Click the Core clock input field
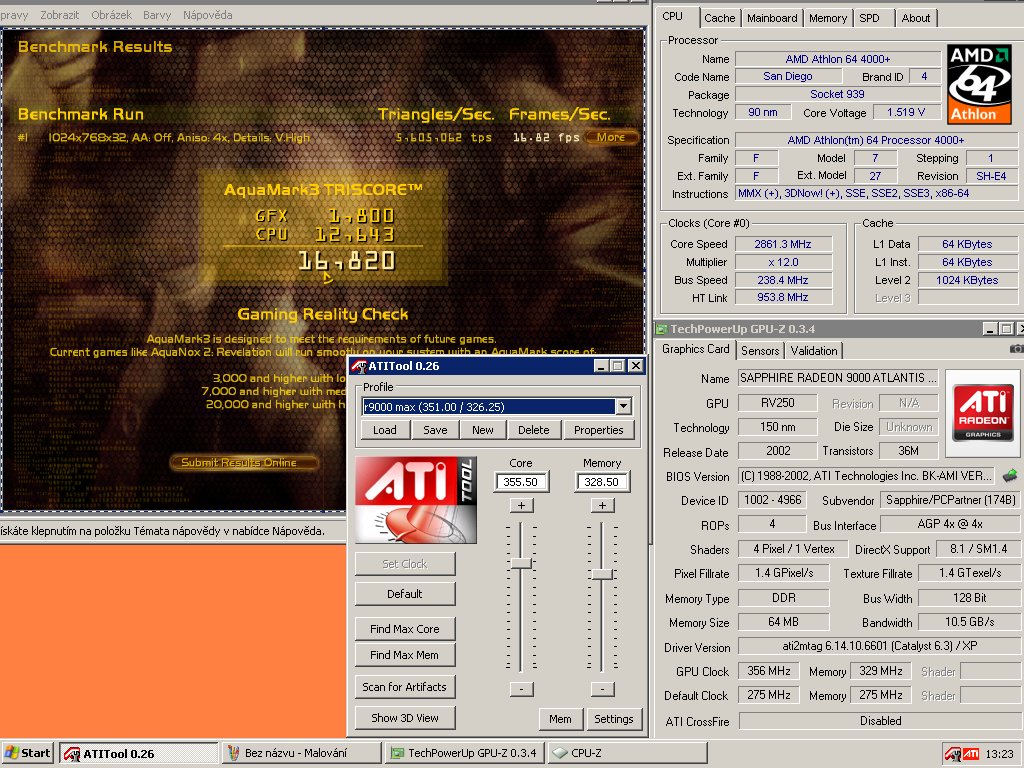 pos(521,482)
